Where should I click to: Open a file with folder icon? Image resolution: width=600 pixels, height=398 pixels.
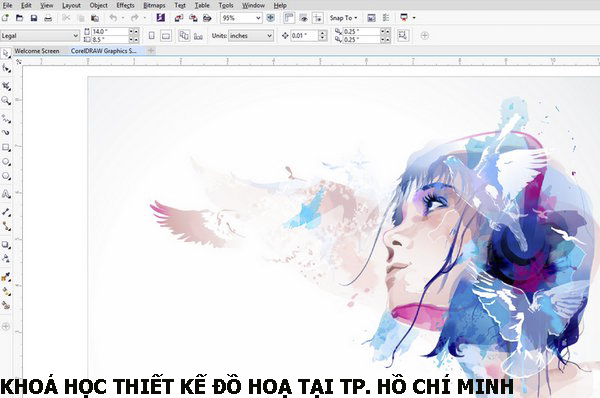20,18
